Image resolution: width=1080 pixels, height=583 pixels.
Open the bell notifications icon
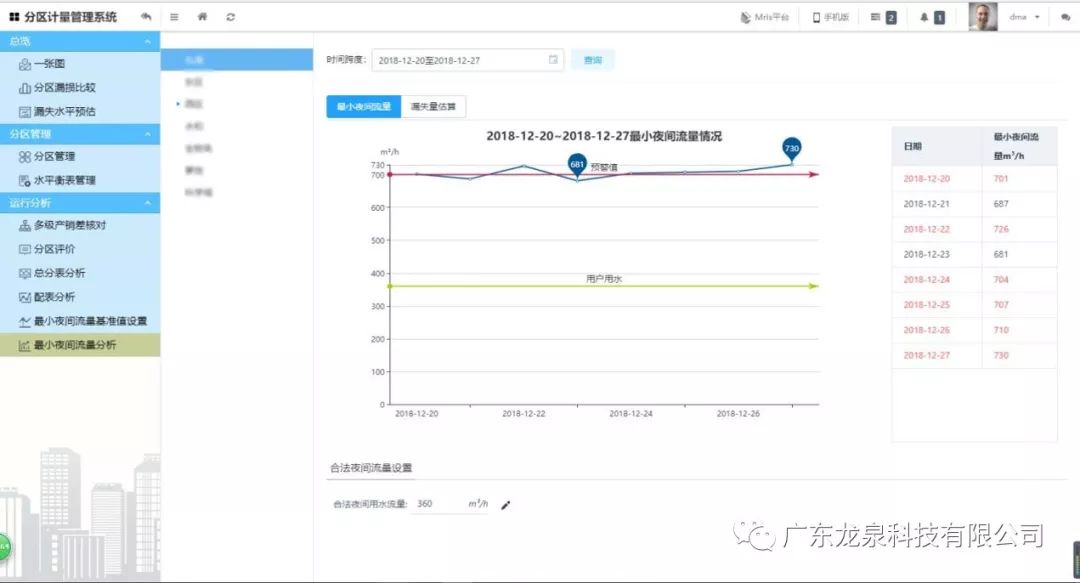click(x=924, y=17)
